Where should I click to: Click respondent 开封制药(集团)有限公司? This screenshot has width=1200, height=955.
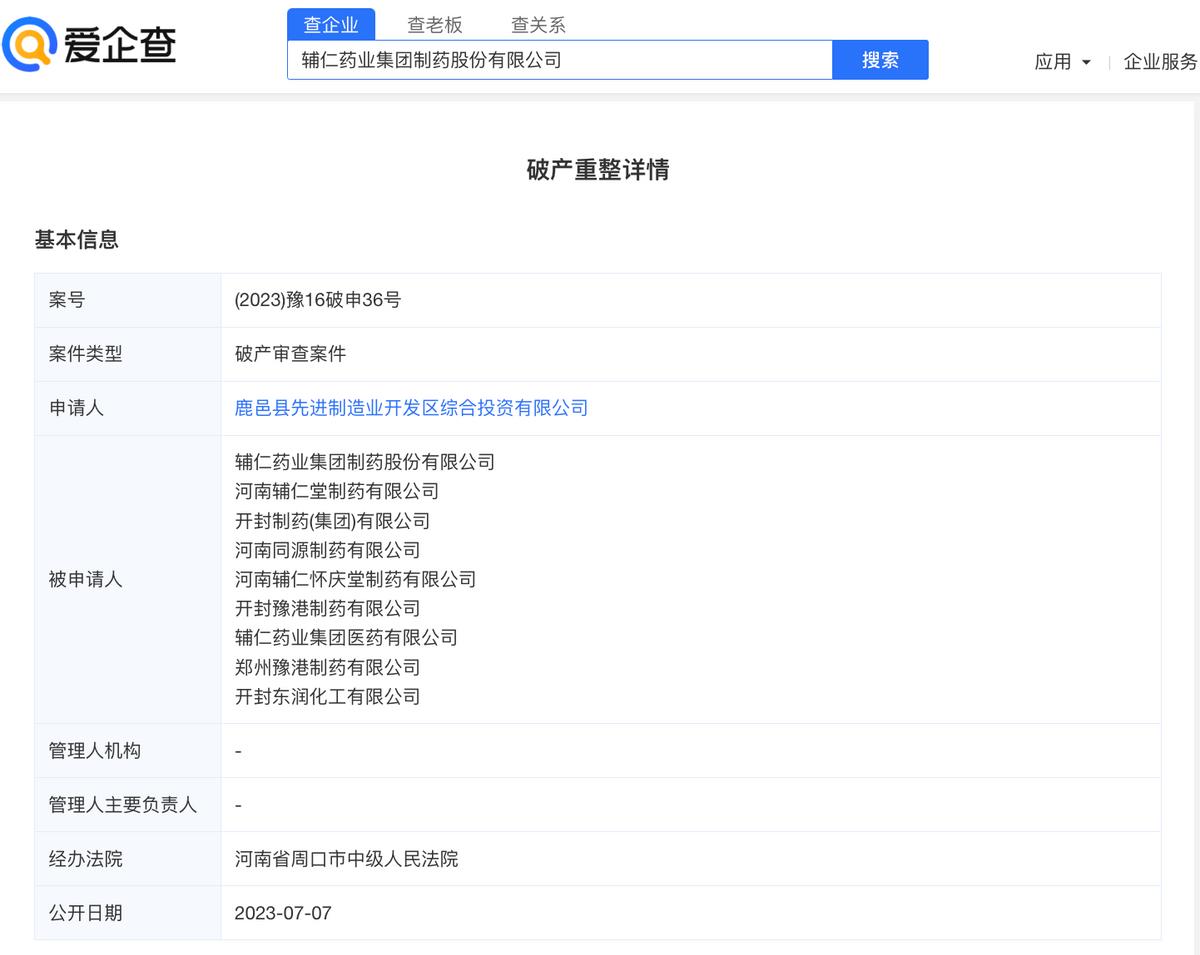[332, 521]
